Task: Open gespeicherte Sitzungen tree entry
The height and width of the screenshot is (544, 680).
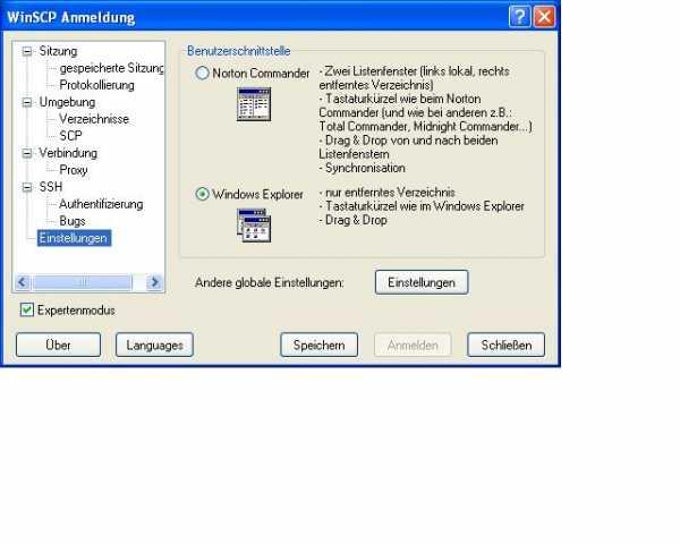Action: coord(111,68)
